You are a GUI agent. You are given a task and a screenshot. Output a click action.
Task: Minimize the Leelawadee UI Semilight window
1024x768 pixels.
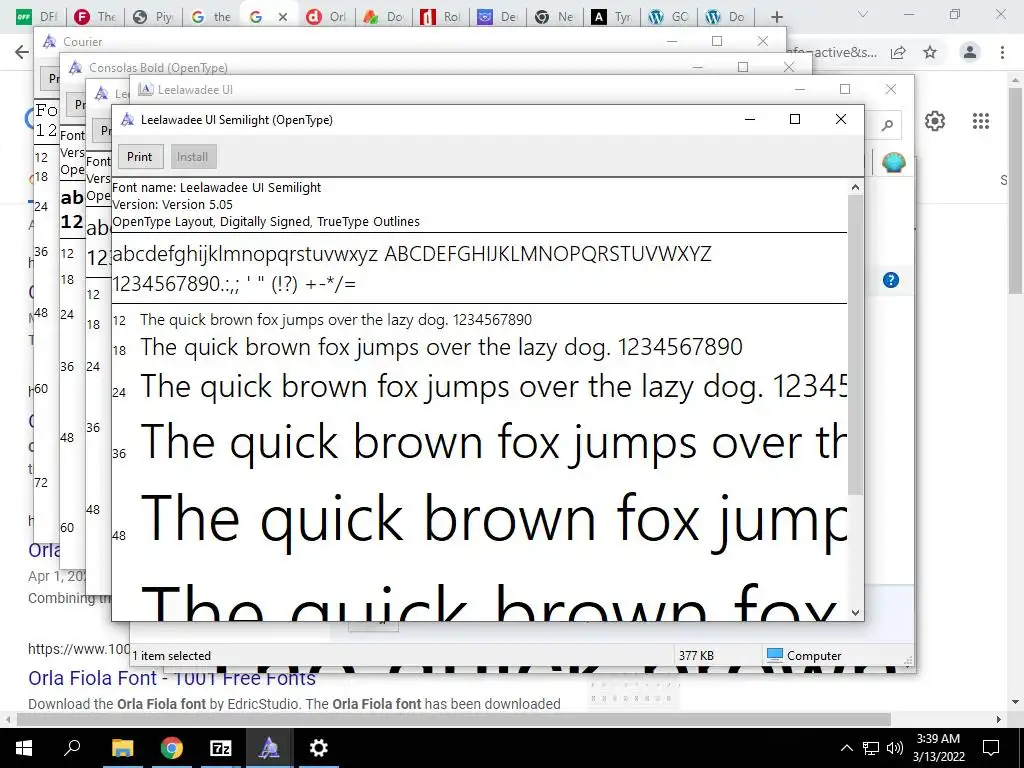click(750, 119)
